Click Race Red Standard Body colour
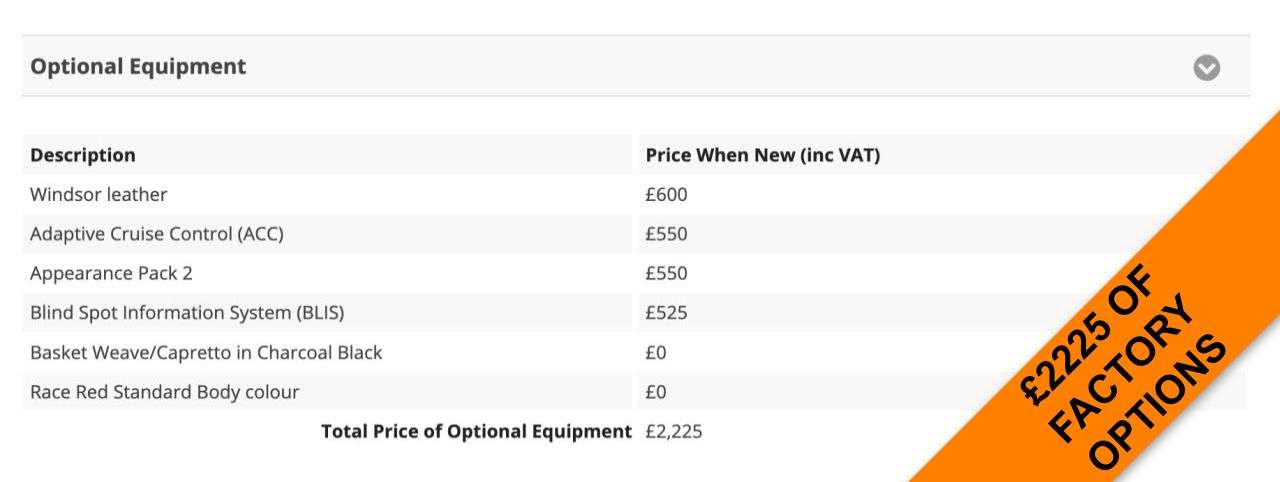The height and width of the screenshot is (482, 1280). (x=164, y=392)
